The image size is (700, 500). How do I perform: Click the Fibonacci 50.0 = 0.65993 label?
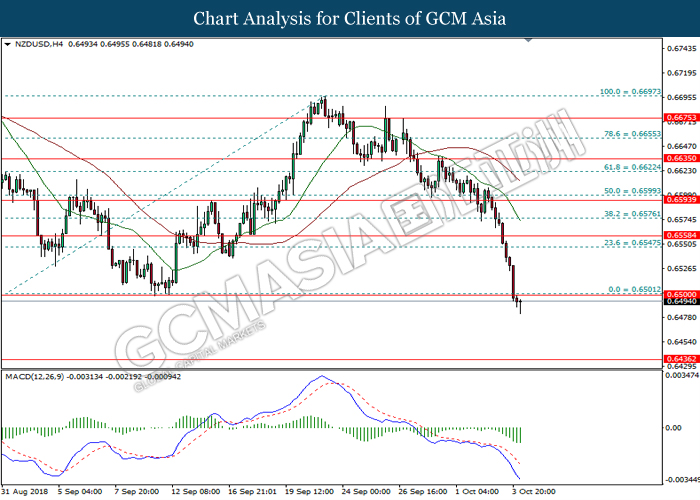[632, 191]
